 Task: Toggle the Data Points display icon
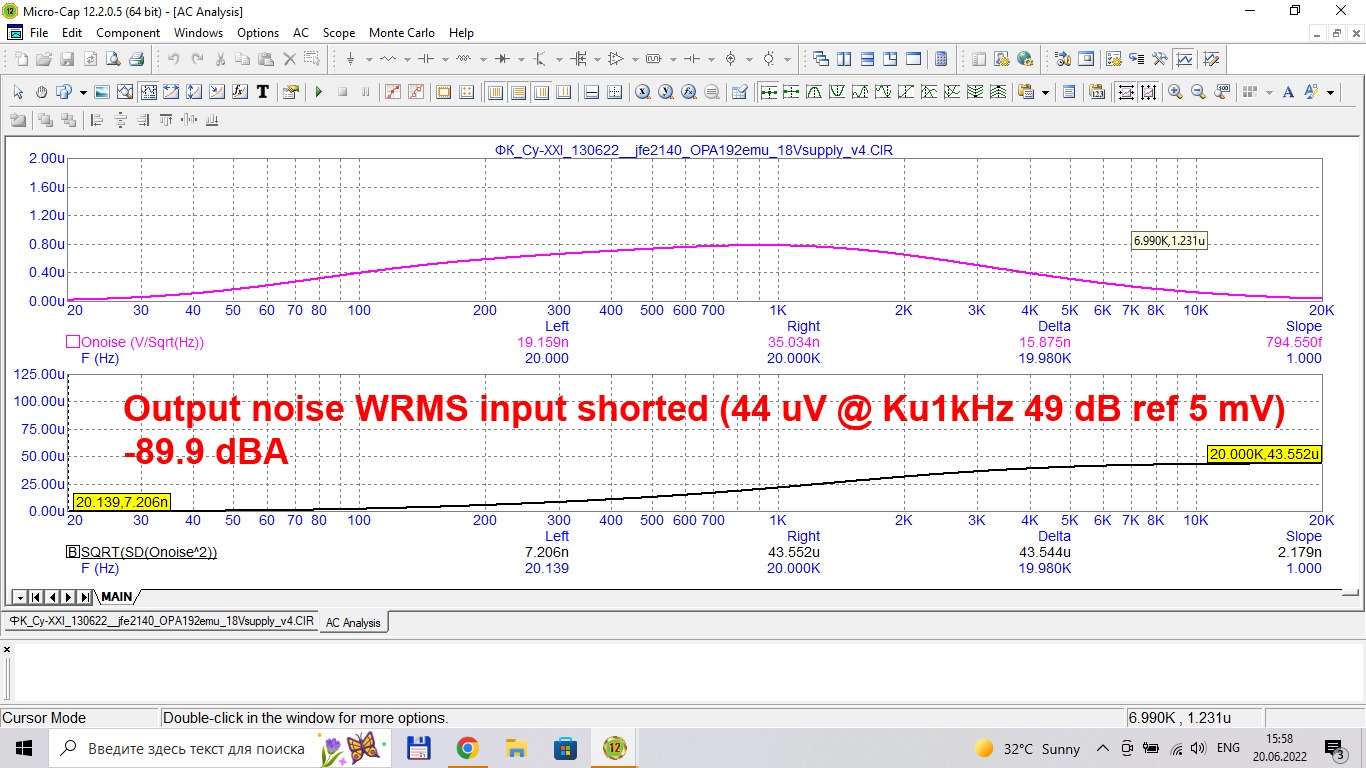click(x=393, y=92)
